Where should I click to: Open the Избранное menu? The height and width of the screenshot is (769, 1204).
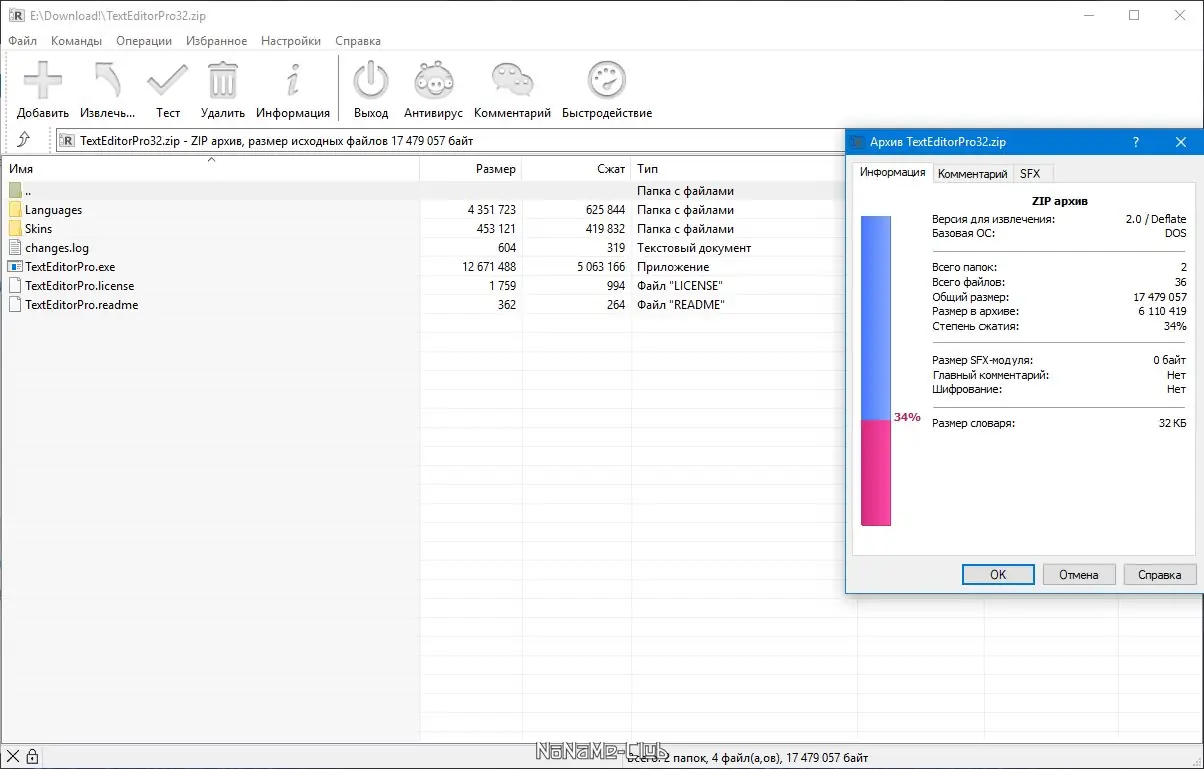click(216, 41)
